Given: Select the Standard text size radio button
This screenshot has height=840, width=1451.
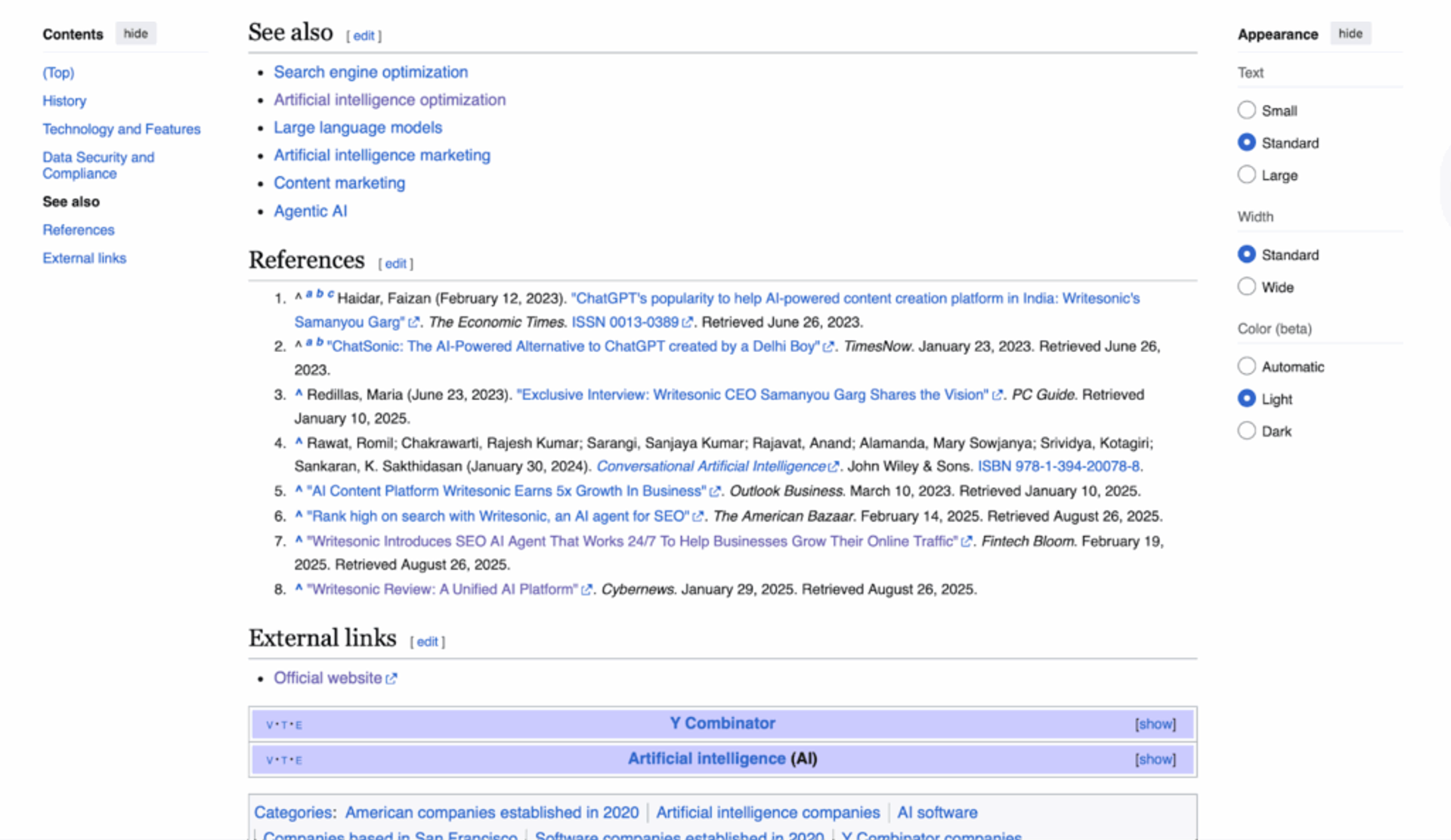Looking at the screenshot, I should 1246,143.
